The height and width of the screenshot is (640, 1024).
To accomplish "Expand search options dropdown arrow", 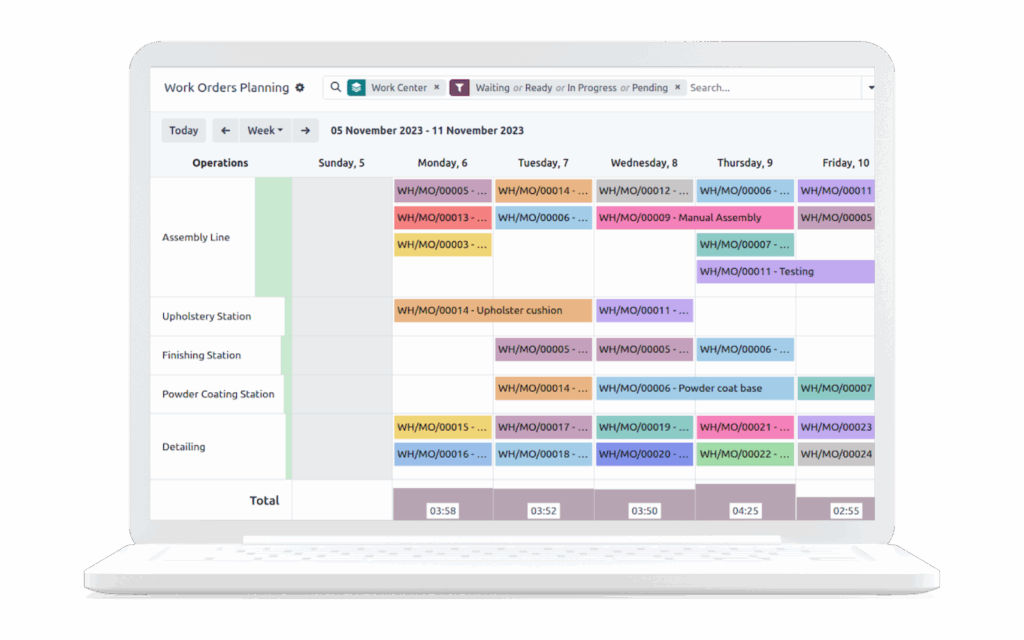I will (870, 88).
